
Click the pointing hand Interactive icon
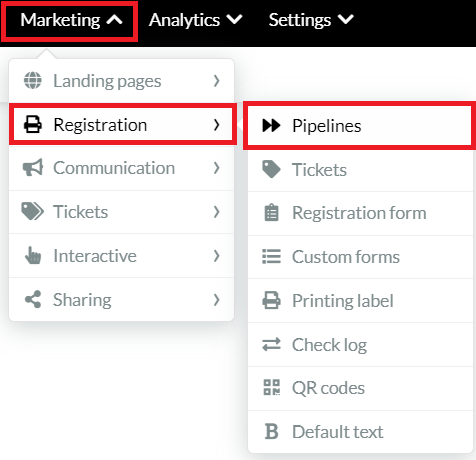coord(33,256)
